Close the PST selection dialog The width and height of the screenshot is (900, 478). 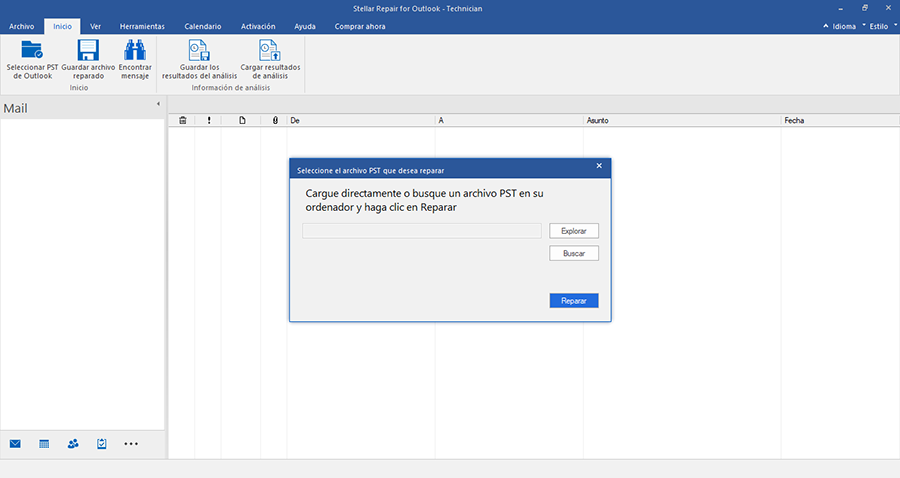point(599,166)
